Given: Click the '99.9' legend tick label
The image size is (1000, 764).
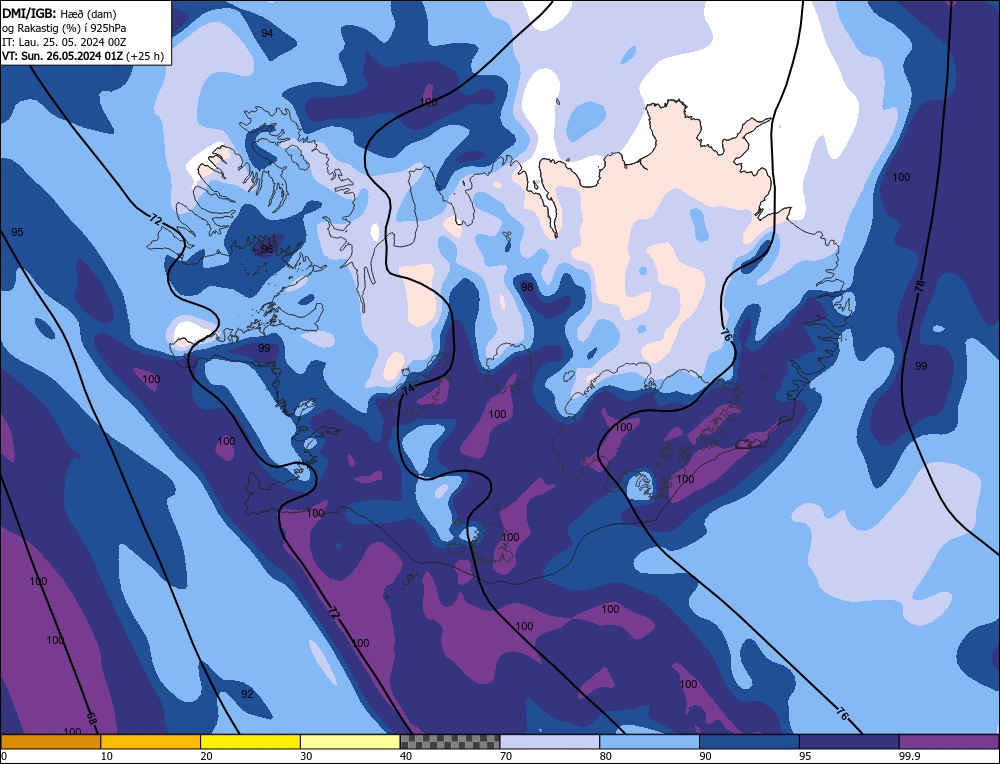Looking at the screenshot, I should point(909,756).
